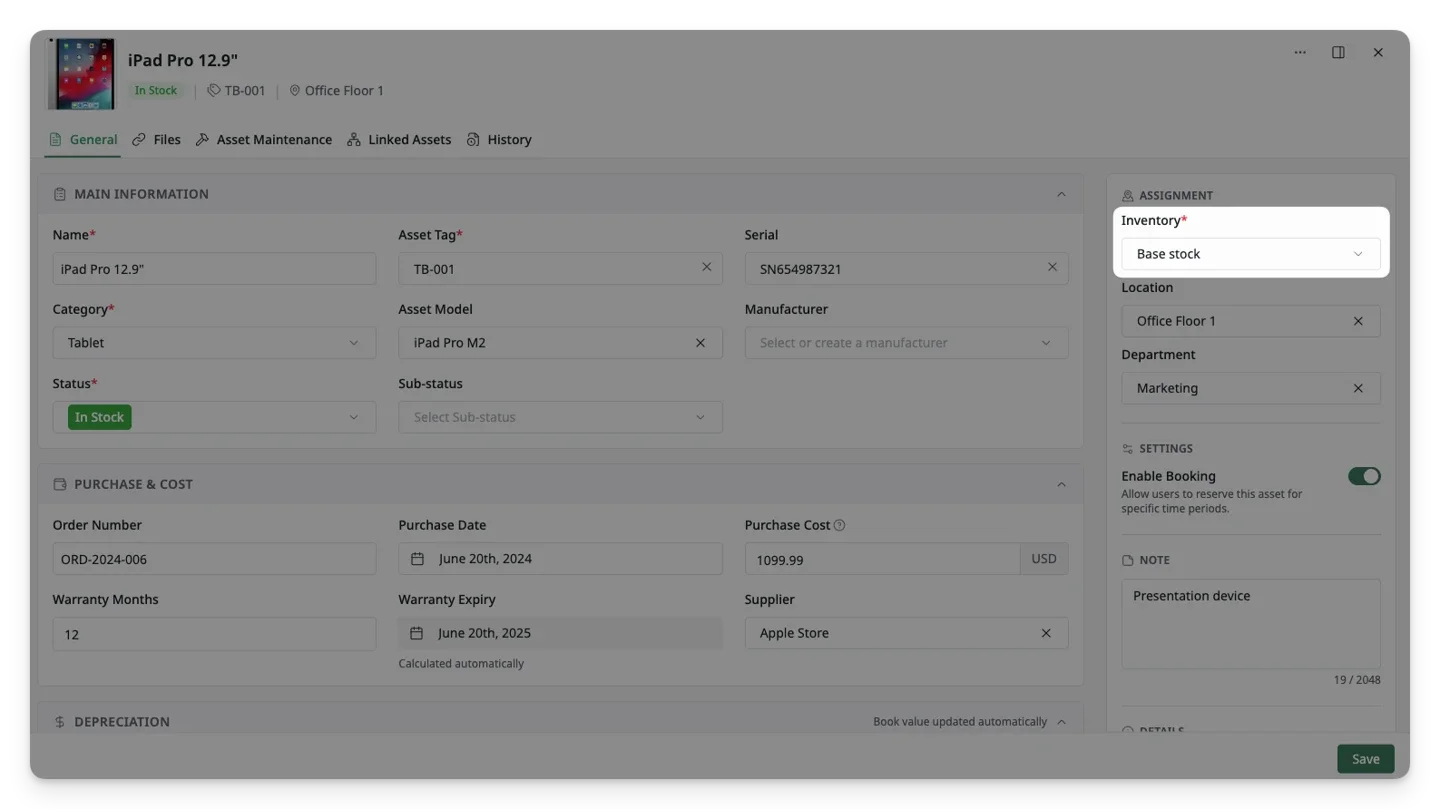The height and width of the screenshot is (809, 1440).
Task: Collapse the Purchase & Cost section
Action: pos(1061,484)
